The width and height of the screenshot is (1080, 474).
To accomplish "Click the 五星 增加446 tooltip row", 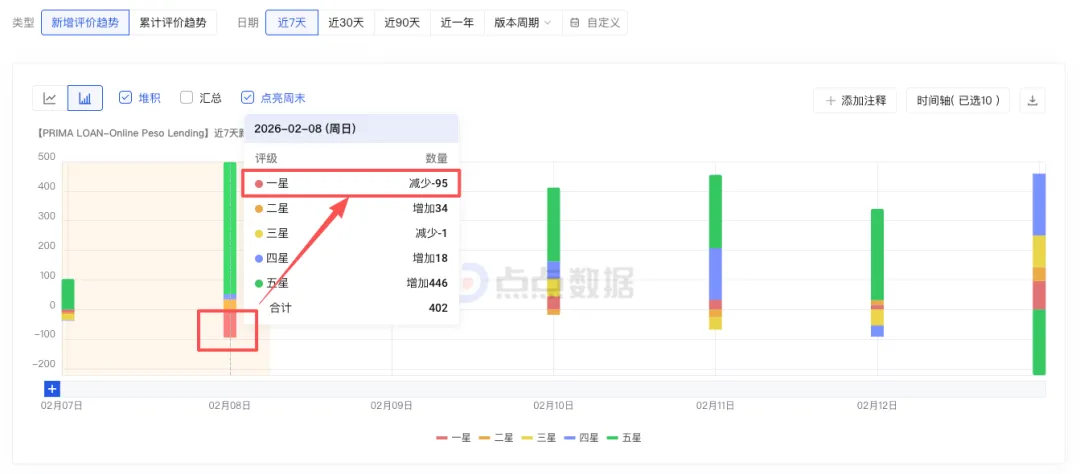I will [351, 283].
